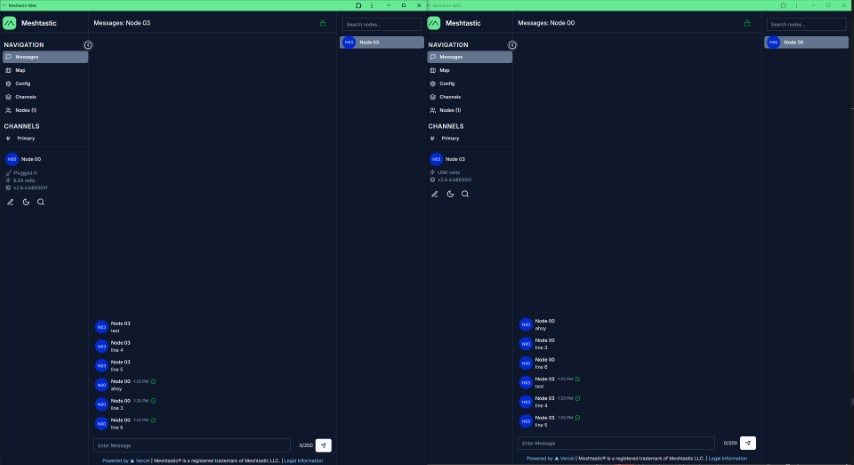The image size is (854, 465).
Task: Click the 'line 5' message text received from Node 03
Action: (115, 370)
